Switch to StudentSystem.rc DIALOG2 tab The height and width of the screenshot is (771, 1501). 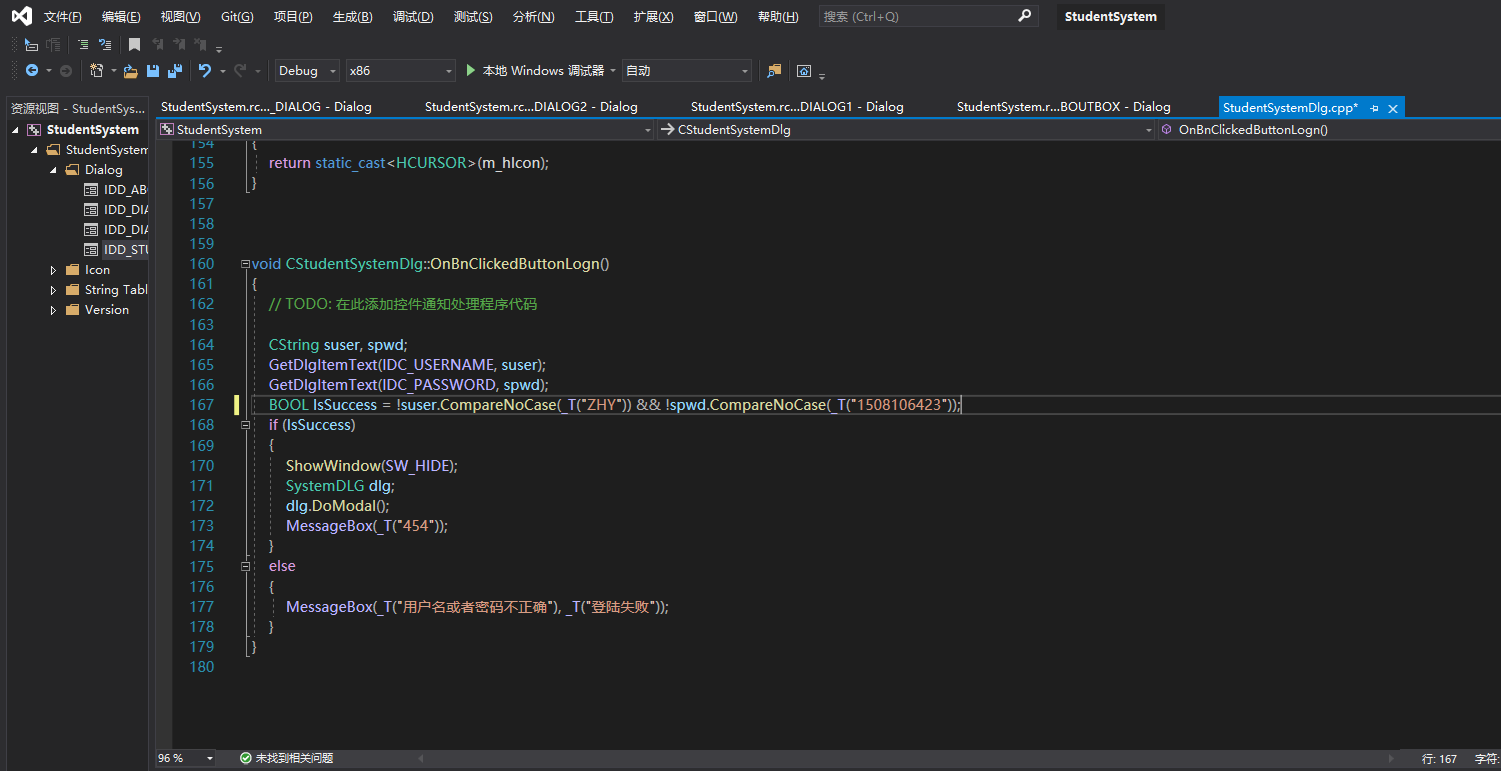[531, 107]
